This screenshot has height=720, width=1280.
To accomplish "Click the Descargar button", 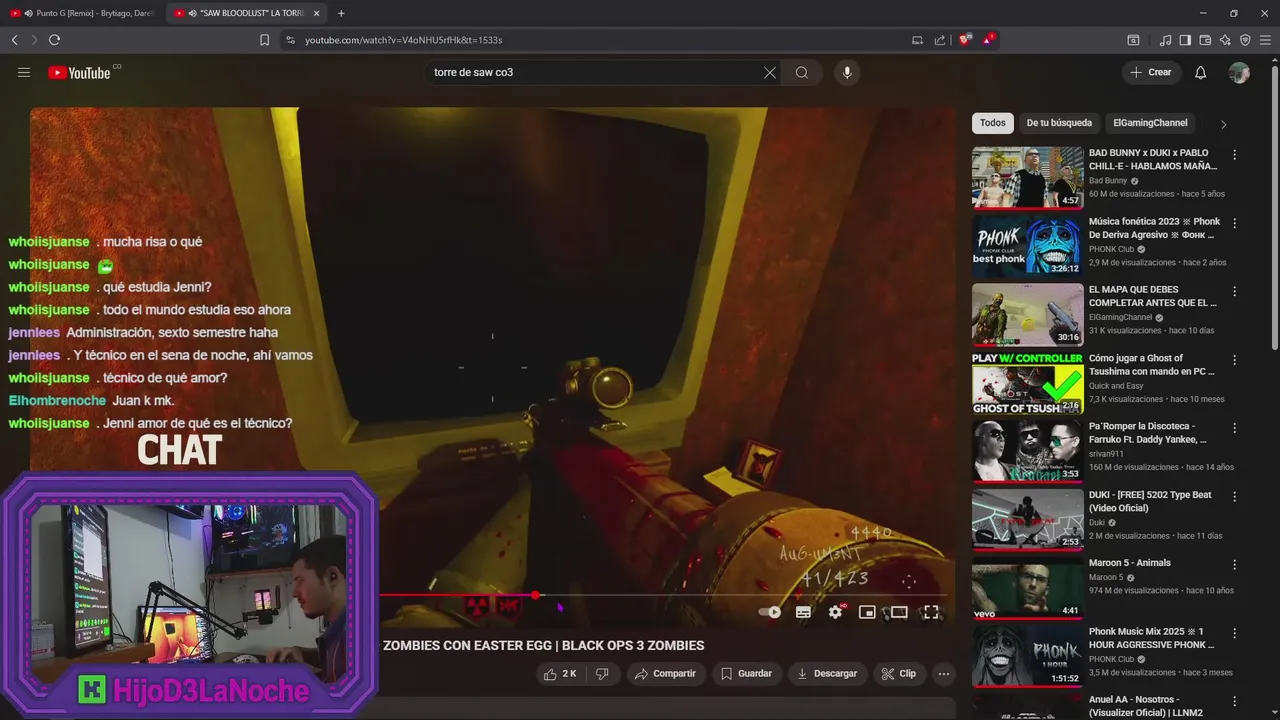I will (x=826, y=674).
